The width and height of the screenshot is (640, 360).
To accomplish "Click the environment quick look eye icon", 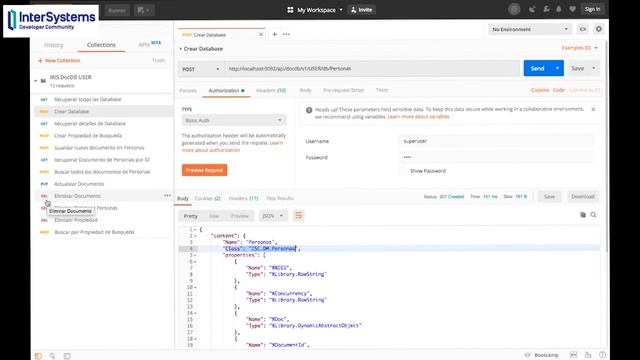I will pyautogui.click(x=582, y=29).
